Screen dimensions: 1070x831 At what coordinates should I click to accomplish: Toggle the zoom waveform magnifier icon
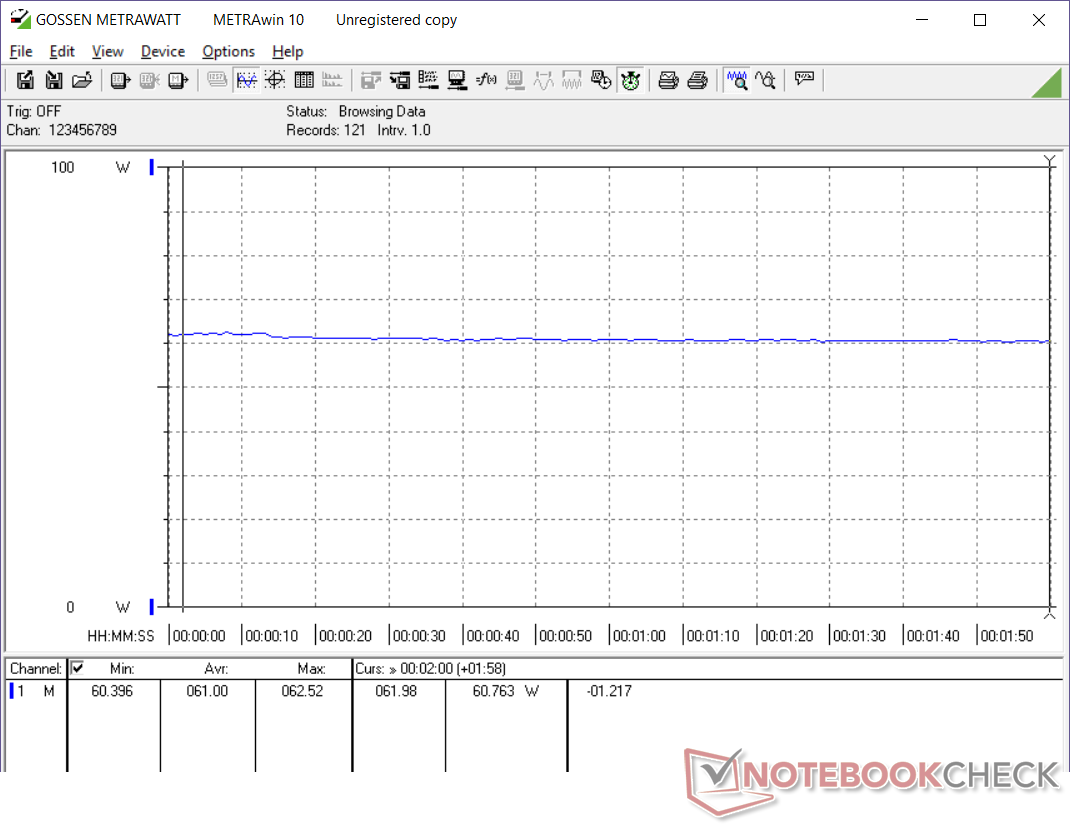737,81
